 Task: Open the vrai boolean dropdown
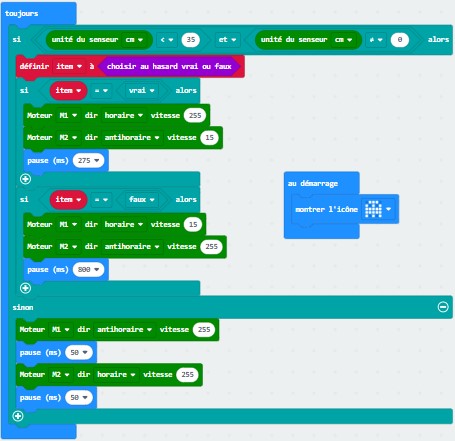[x=142, y=90]
